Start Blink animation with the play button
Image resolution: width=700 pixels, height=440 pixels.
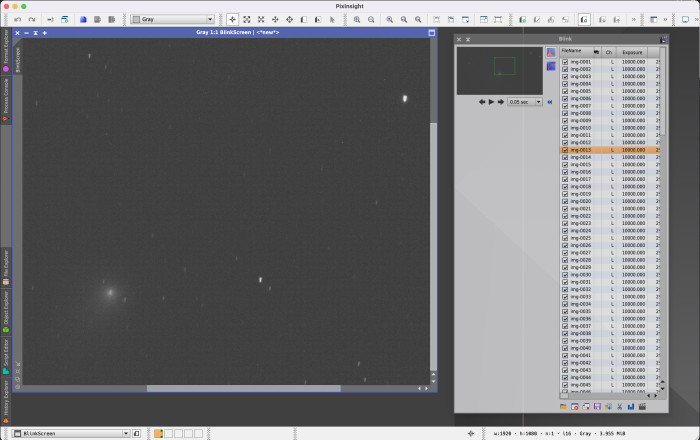pyautogui.click(x=491, y=102)
